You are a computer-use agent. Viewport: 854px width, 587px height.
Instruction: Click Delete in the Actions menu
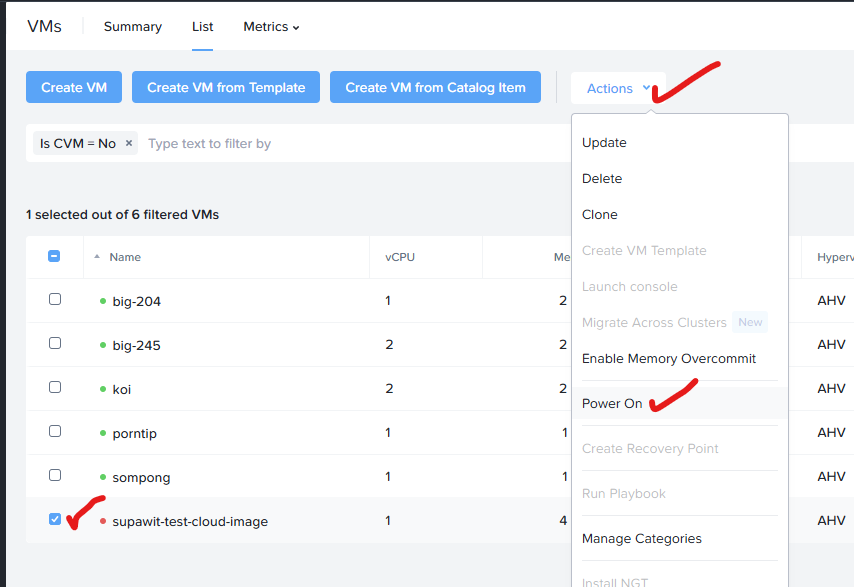pos(602,179)
